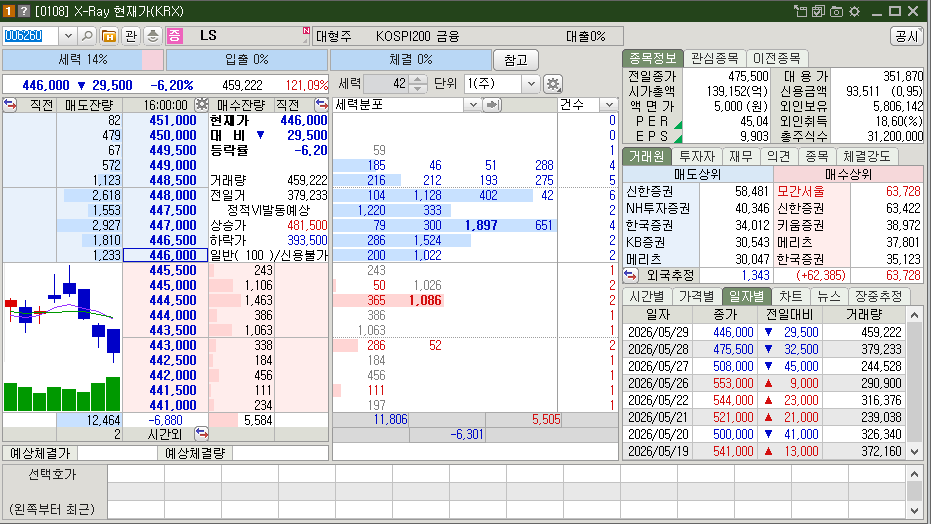Click the 참고 button
The width and height of the screenshot is (931, 524).
[x=515, y=60]
